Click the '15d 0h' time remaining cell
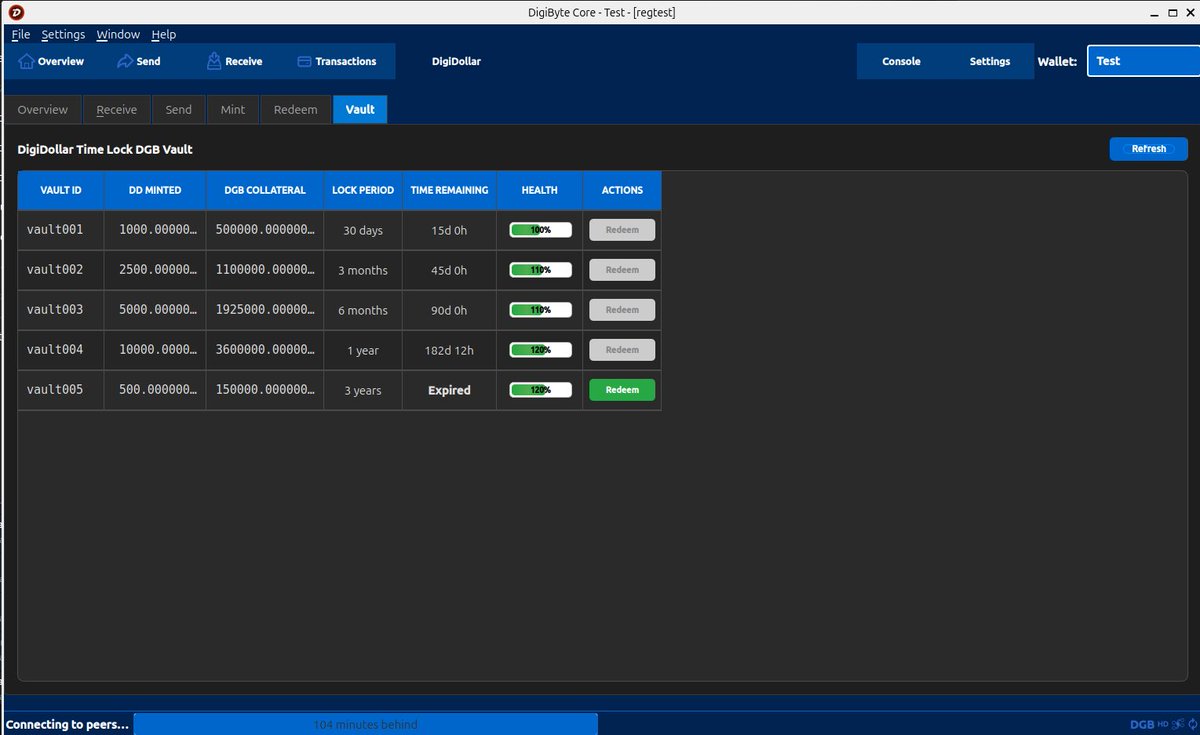1200x735 pixels. click(449, 230)
